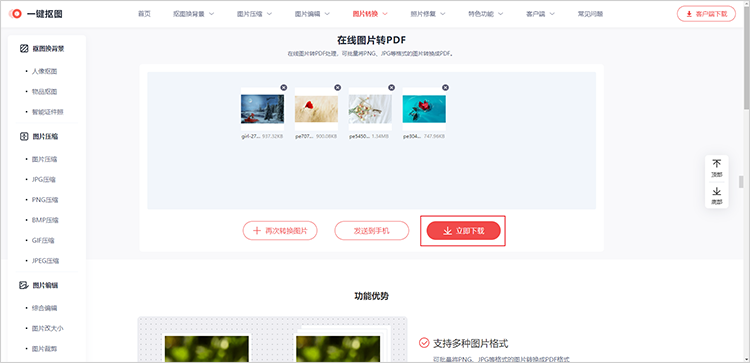
Task: Select the snowy night scene thumbnail
Action: (263, 109)
